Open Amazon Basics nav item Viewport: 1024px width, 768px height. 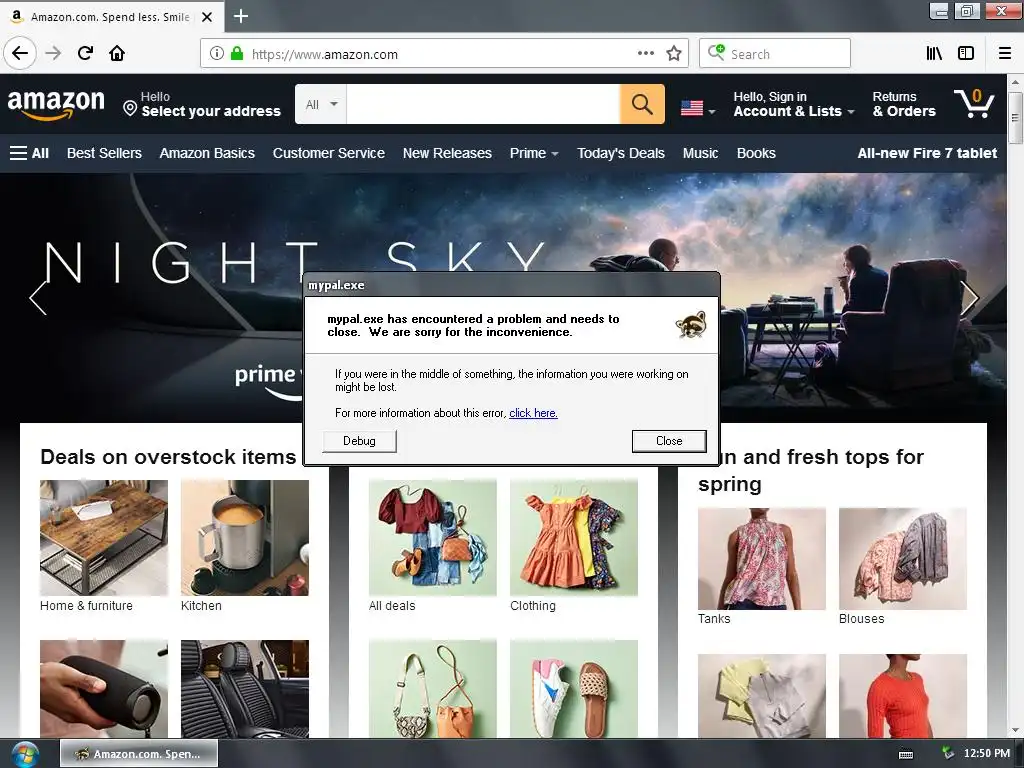pyautogui.click(x=207, y=153)
